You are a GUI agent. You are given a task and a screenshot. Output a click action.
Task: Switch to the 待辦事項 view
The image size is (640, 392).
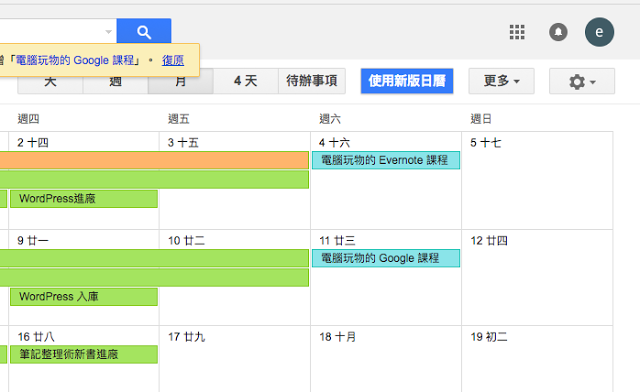tap(312, 81)
